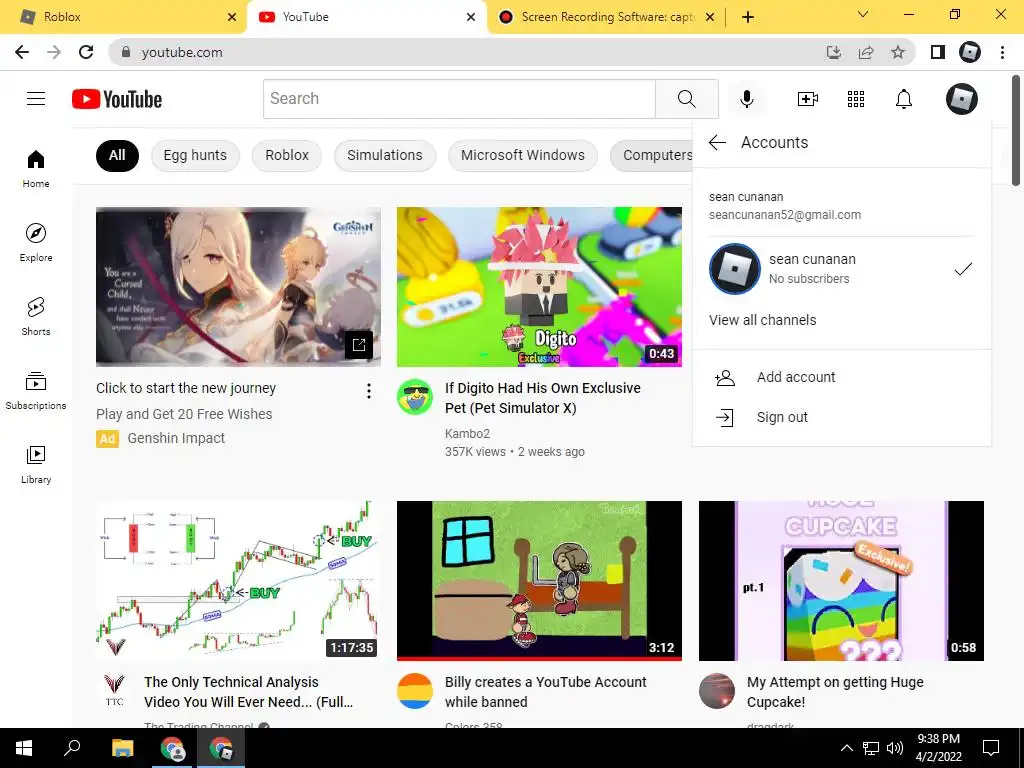Open the Create video camera icon
1024x768 pixels.
coord(808,99)
